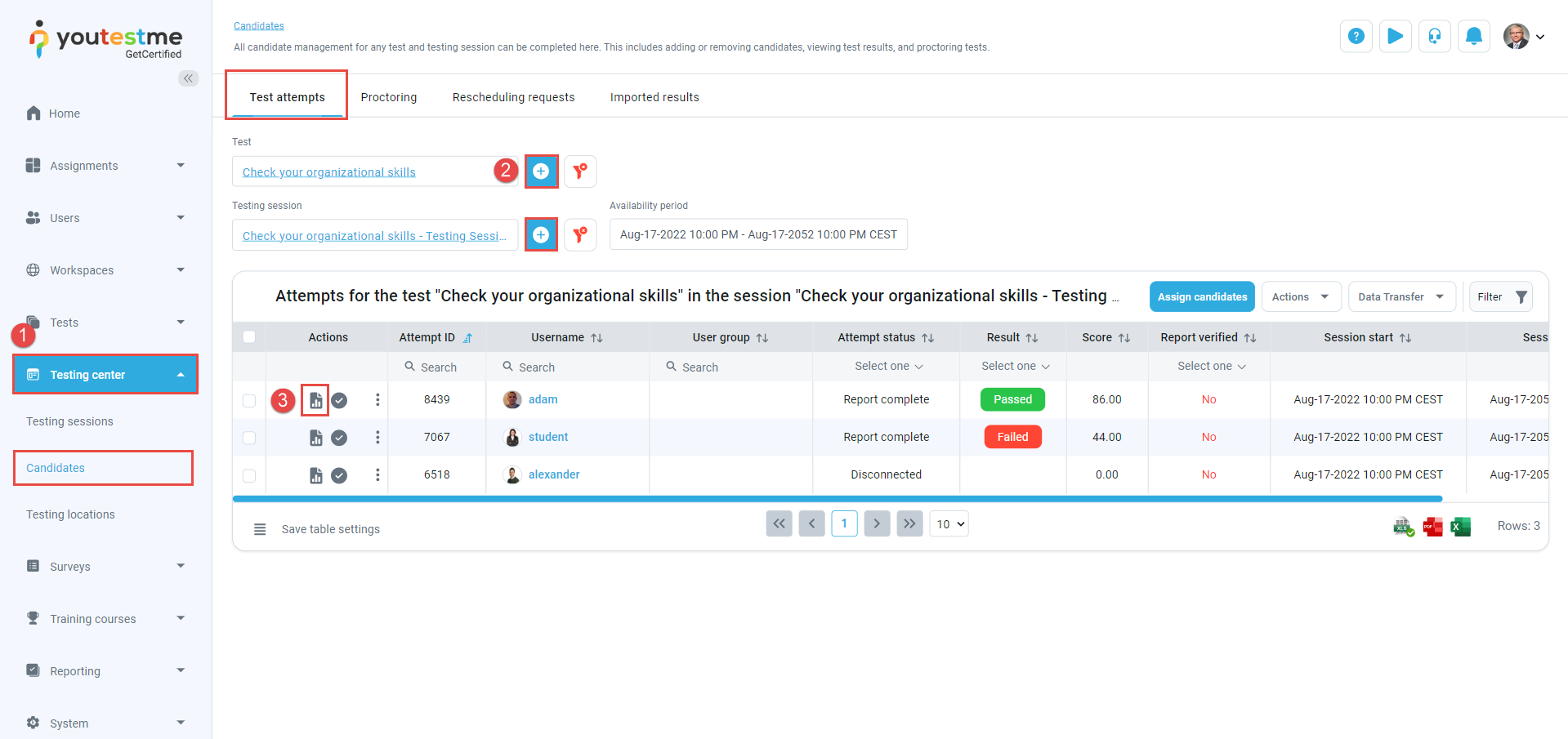Open report icon for attempt 6518

(x=315, y=475)
